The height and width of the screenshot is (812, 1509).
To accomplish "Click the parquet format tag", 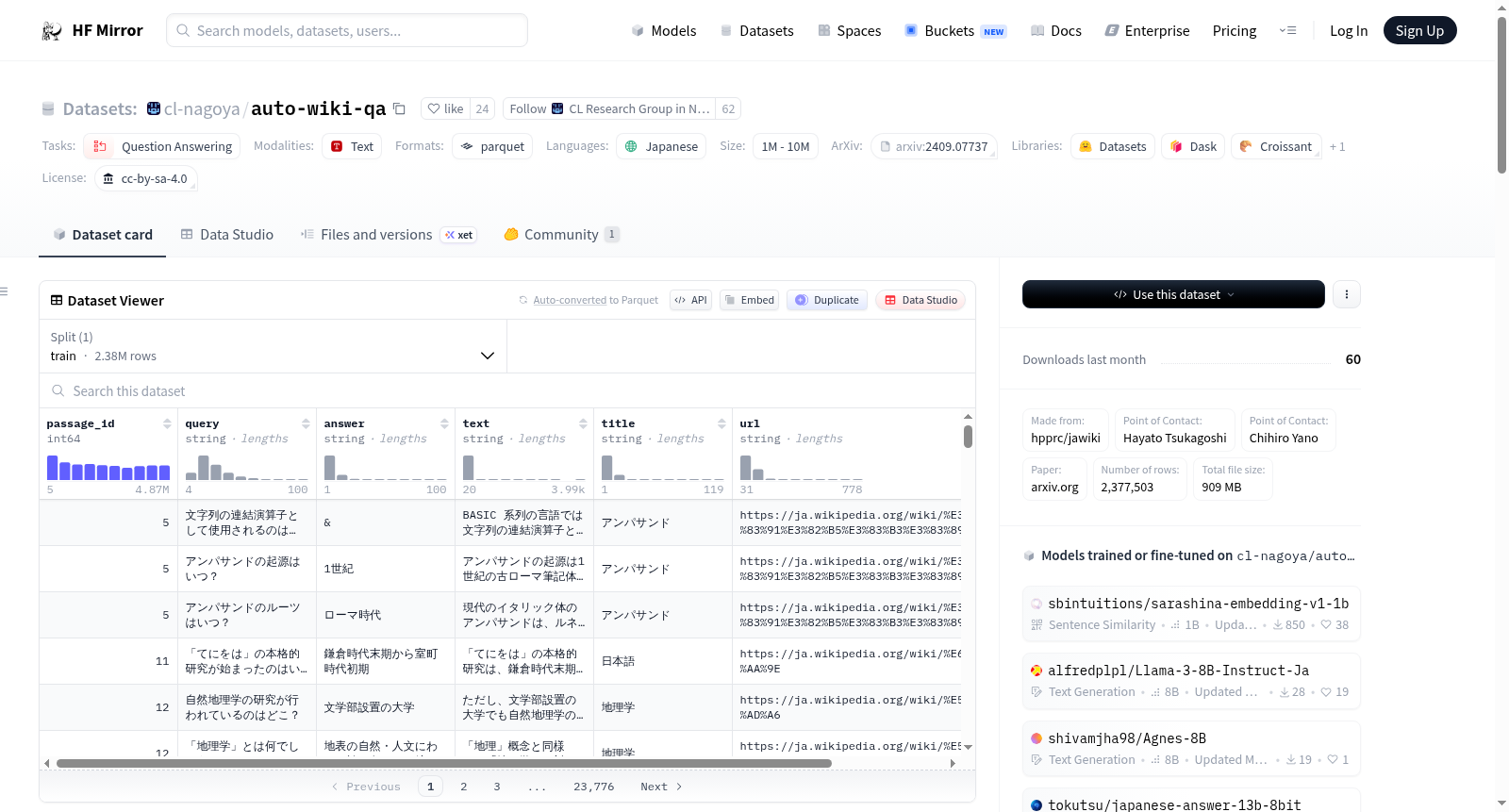I will 492,146.
